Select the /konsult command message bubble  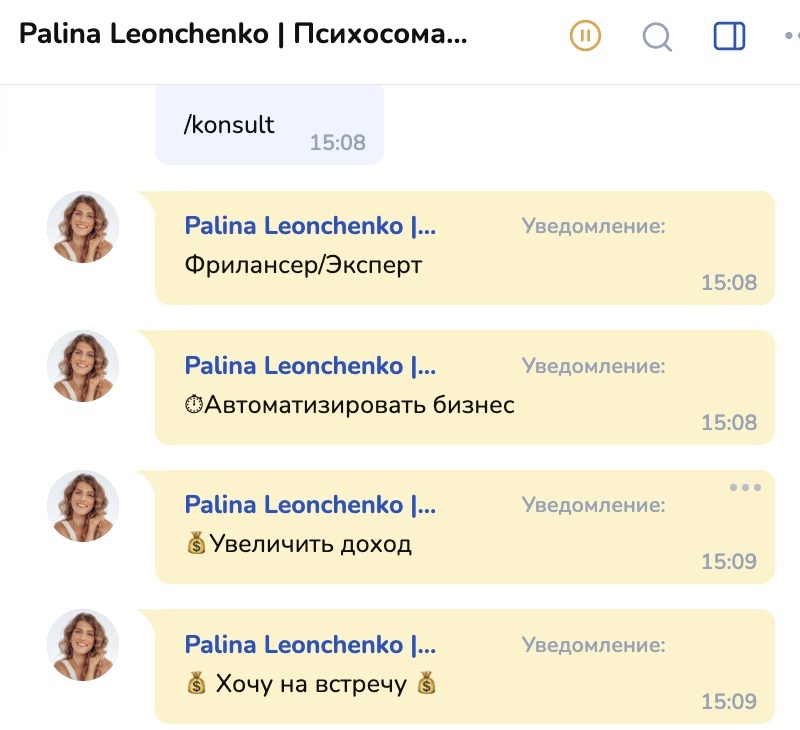pyautogui.click(x=269, y=125)
